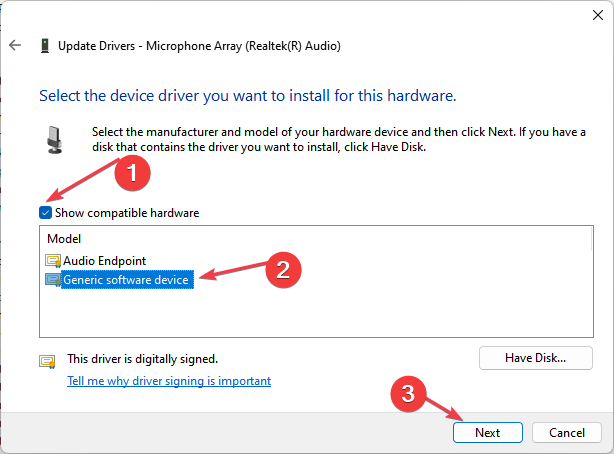The image size is (614, 454).
Task: Click the Show compatible hardware label text
Action: pyautogui.click(x=127, y=213)
